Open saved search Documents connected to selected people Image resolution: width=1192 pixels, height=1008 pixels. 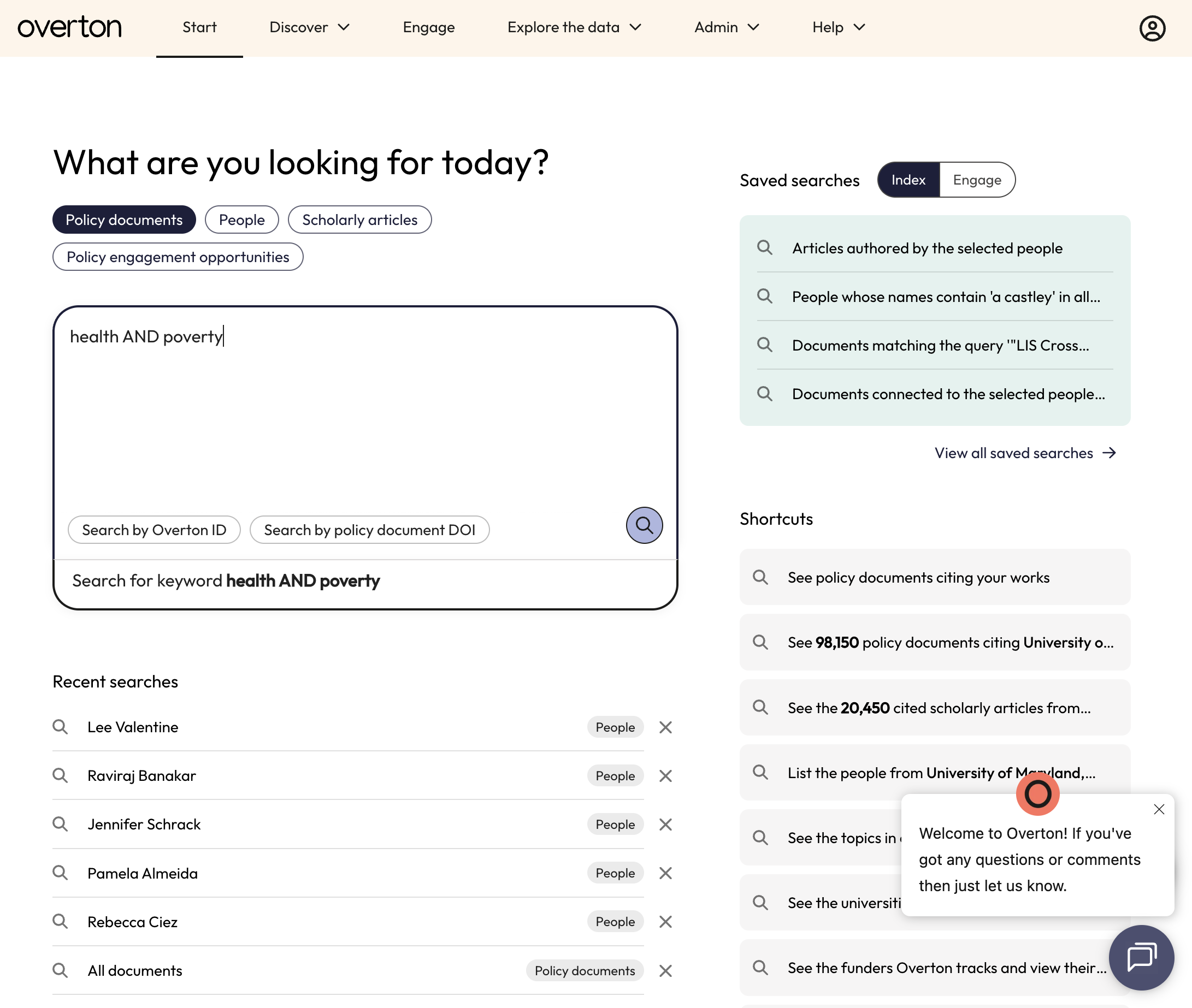click(x=935, y=394)
